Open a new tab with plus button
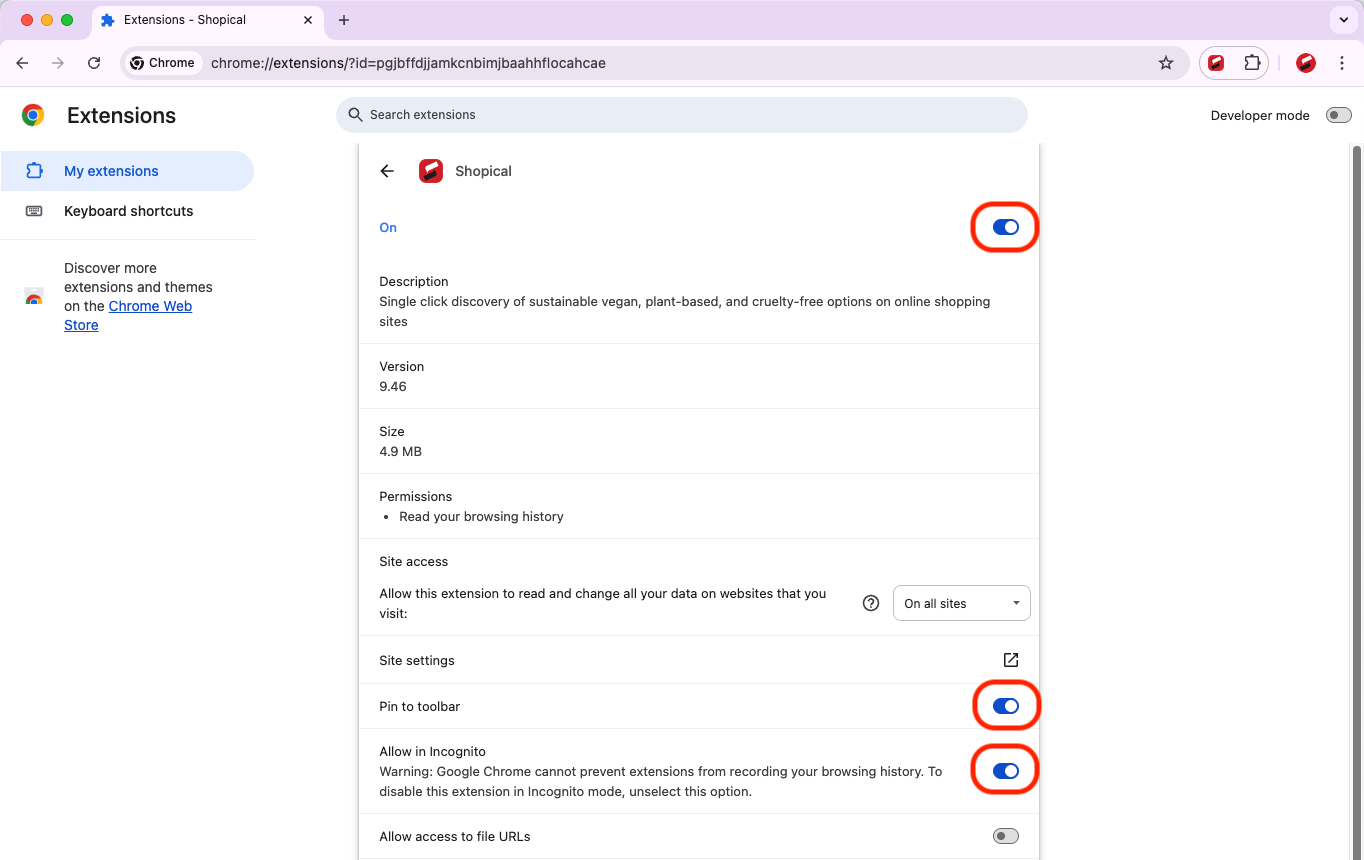The image size is (1364, 860). pyautogui.click(x=344, y=20)
